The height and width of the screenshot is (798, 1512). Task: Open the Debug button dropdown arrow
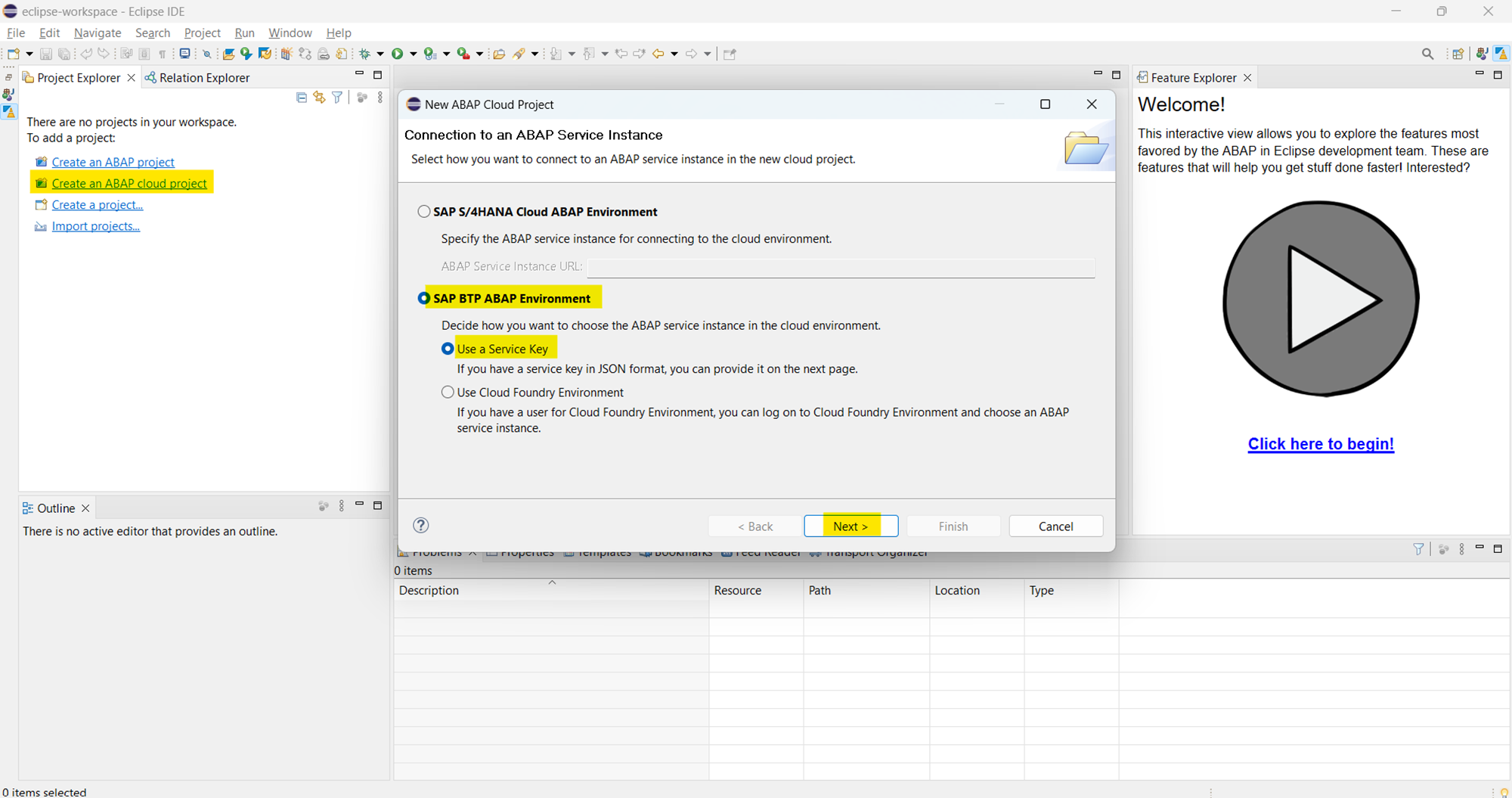tap(380, 54)
